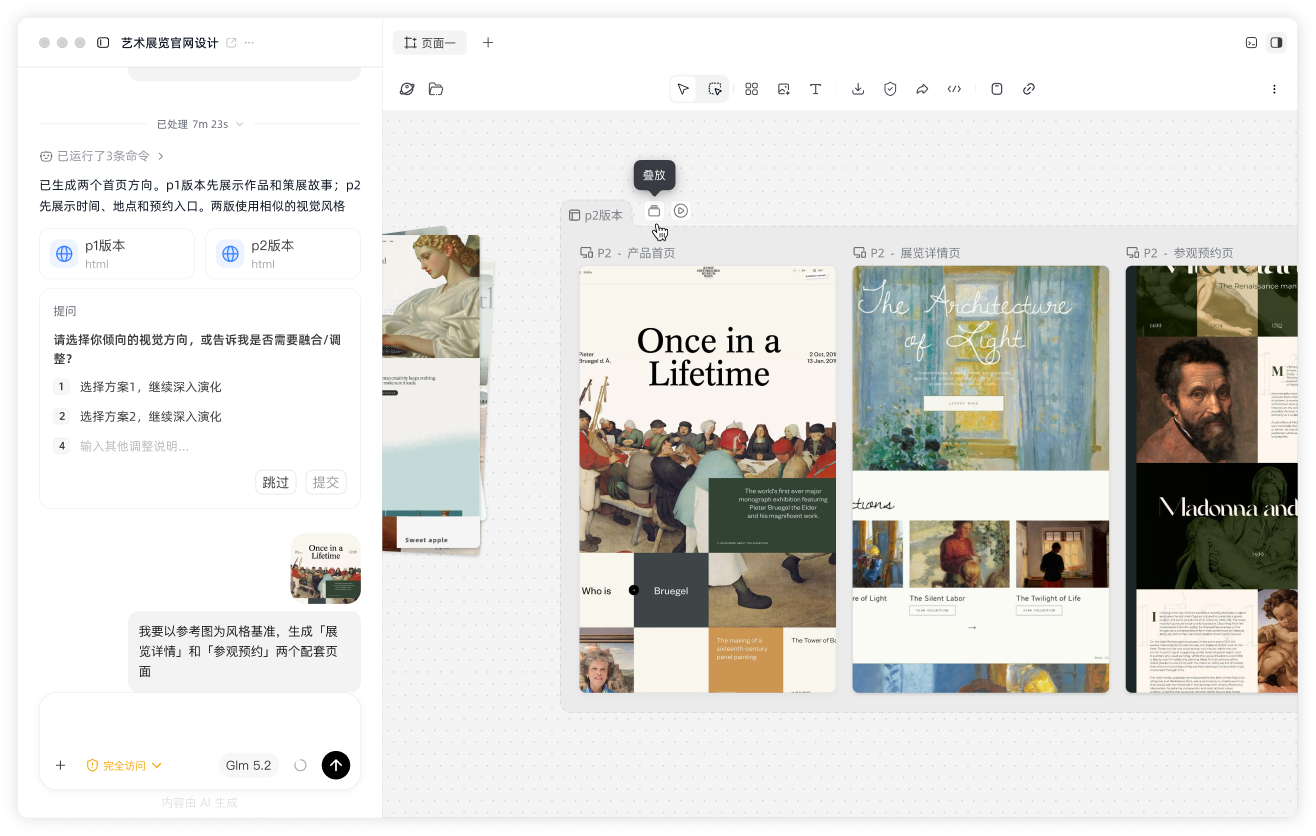The width and height of the screenshot is (1316, 836).
Task: Click the copy link icon
Action: pos(1029,89)
